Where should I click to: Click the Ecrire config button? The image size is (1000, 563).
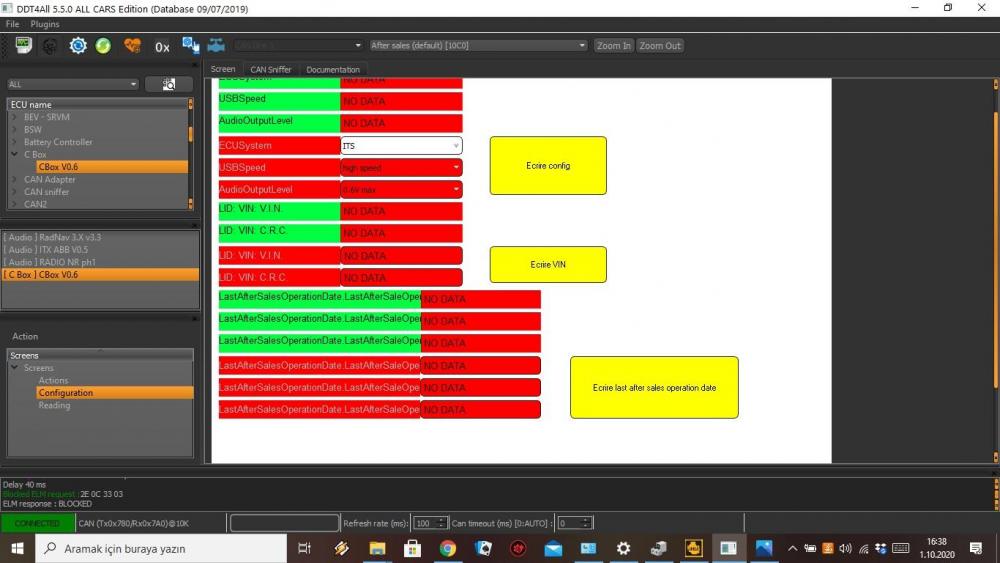(x=548, y=166)
